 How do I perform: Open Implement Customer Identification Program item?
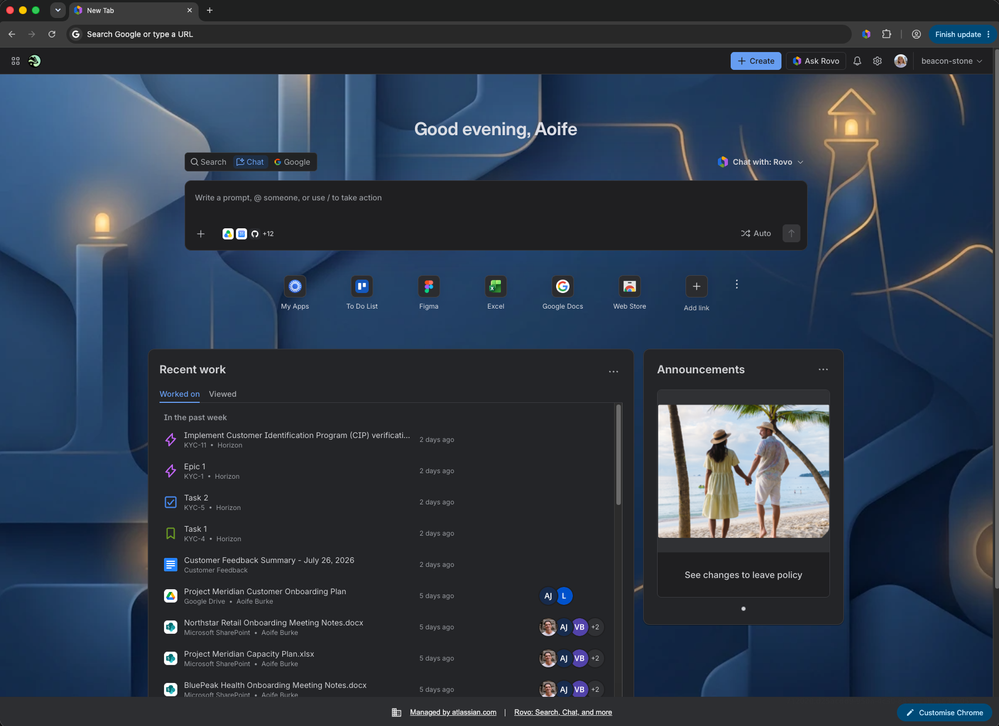click(385, 439)
